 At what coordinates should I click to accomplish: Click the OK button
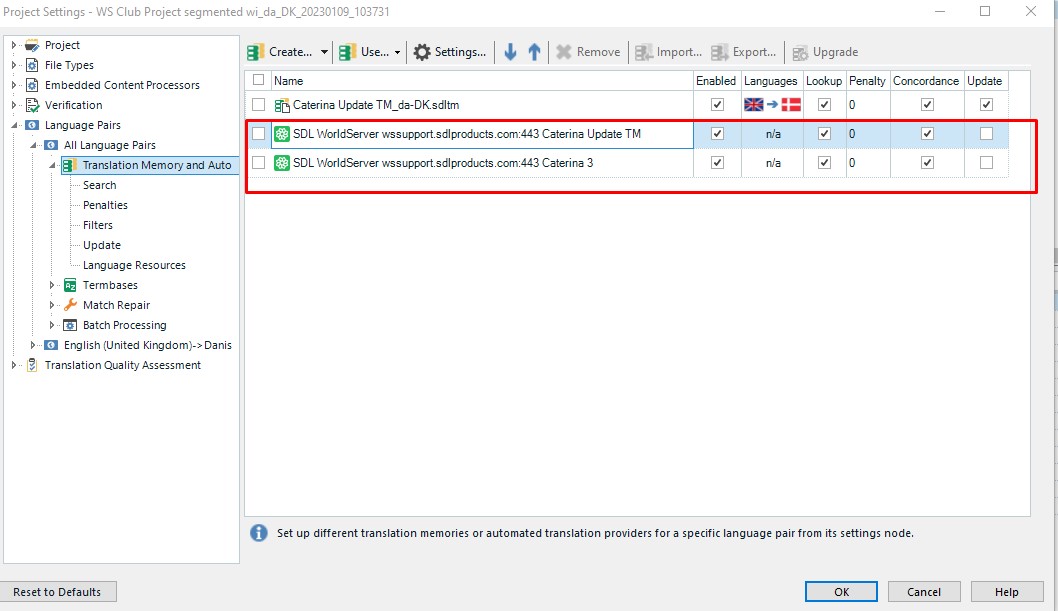click(841, 592)
